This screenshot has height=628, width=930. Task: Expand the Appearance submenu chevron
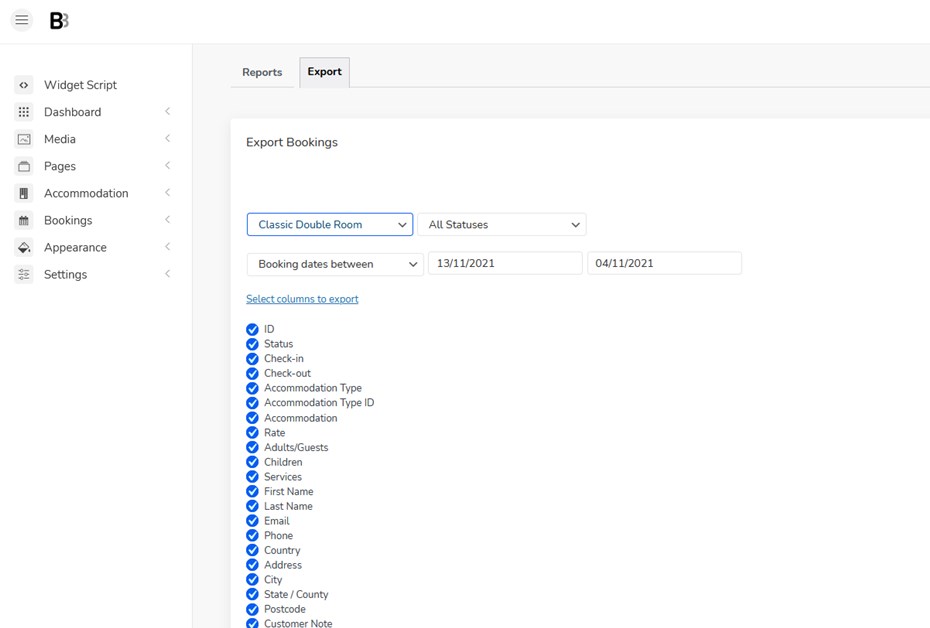pyautogui.click(x=168, y=247)
